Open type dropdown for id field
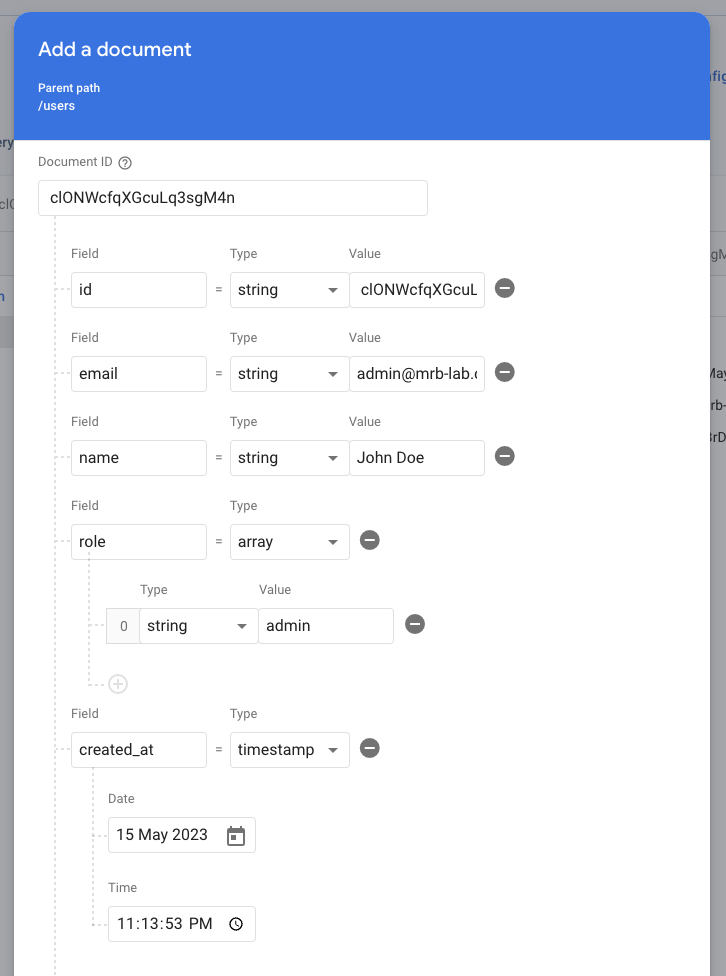This screenshot has height=976, width=726. (x=289, y=290)
